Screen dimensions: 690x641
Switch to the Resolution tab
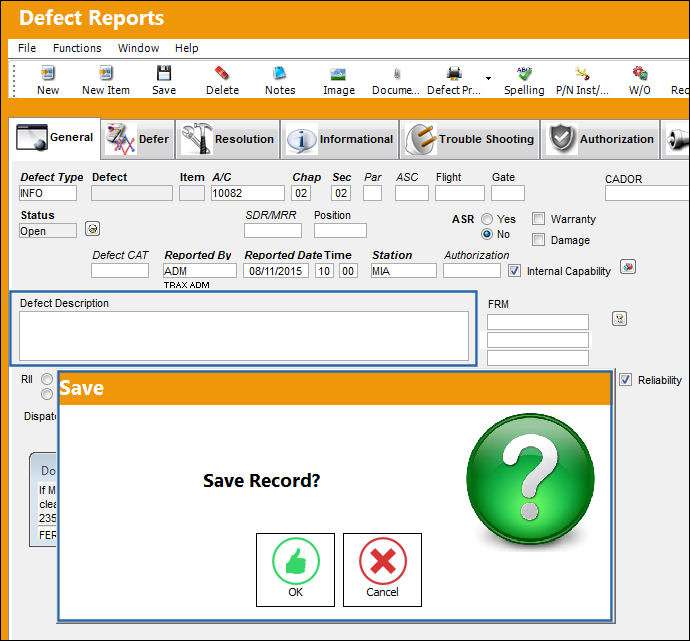(228, 139)
